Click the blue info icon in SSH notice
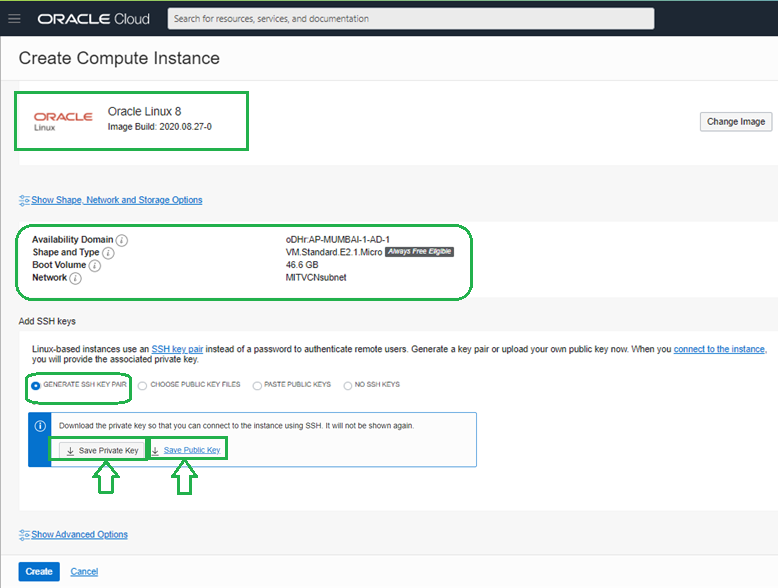778x588 pixels. [x=40, y=426]
